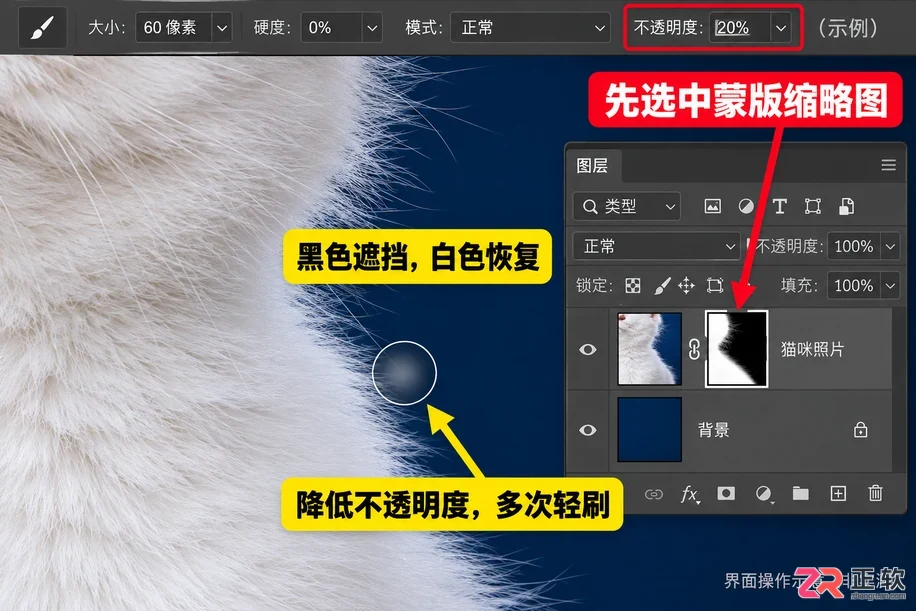Click the fill field showing 100%

[854, 285]
